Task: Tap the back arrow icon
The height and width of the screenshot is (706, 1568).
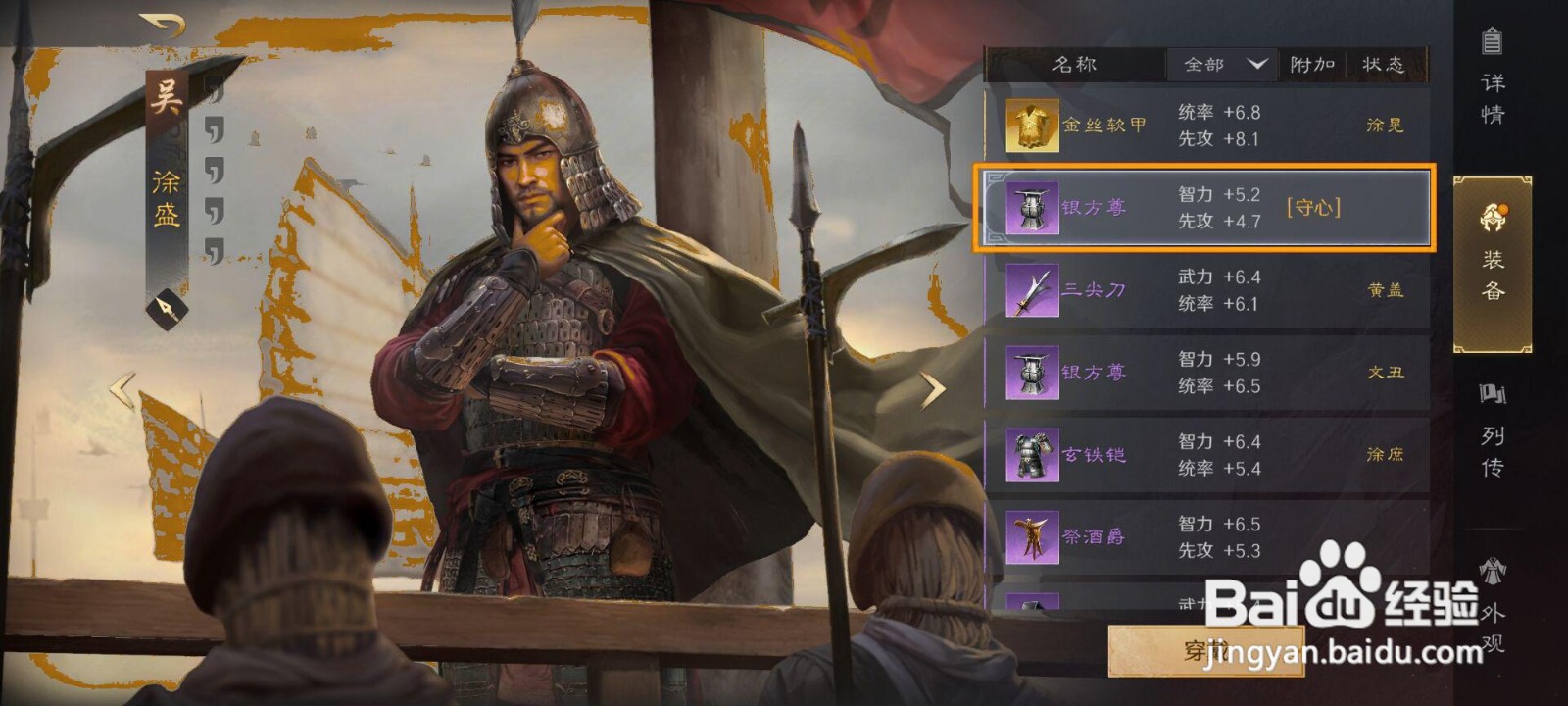Action: (163, 25)
